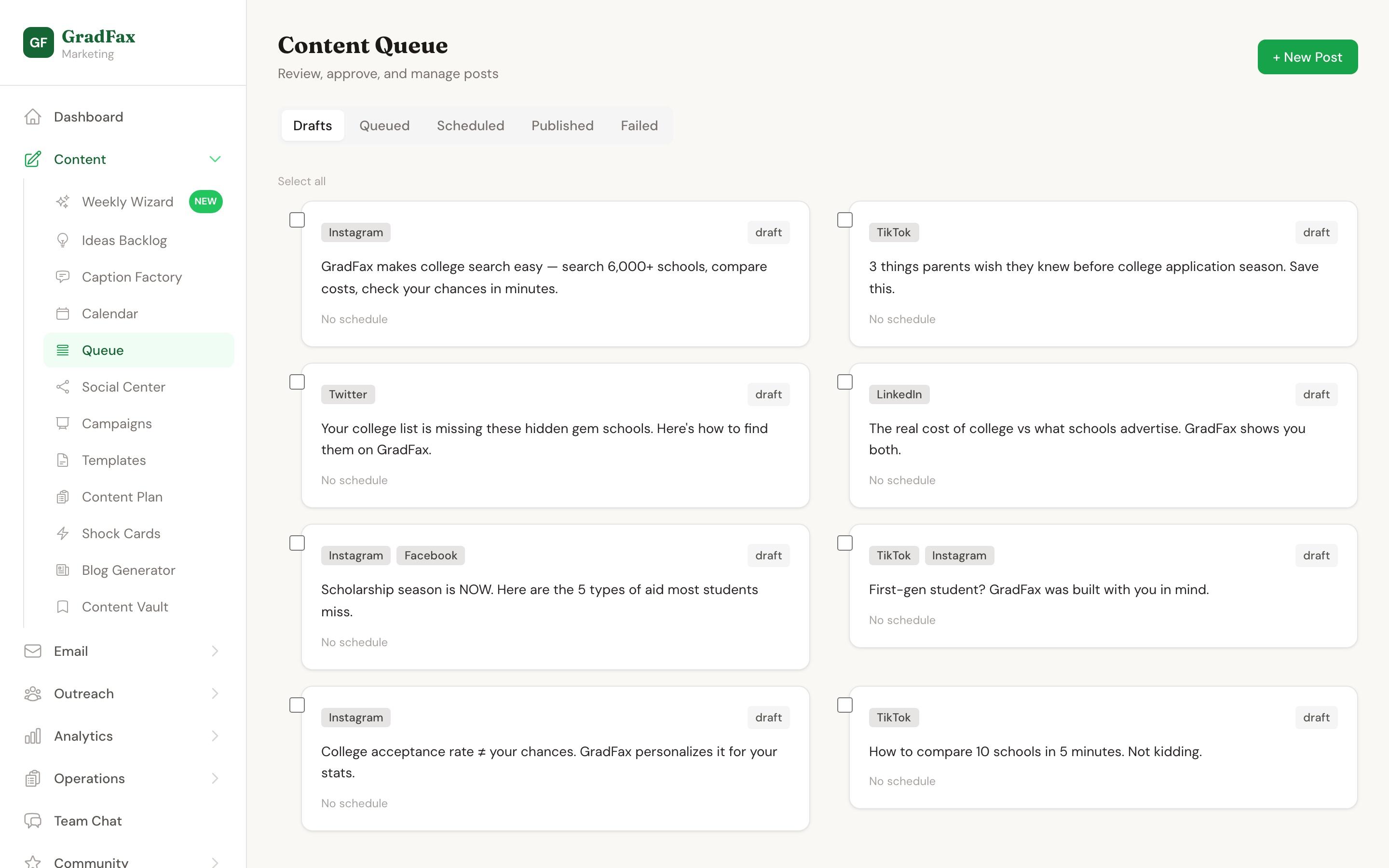Click the Caption Factory speech bubble icon

63,277
